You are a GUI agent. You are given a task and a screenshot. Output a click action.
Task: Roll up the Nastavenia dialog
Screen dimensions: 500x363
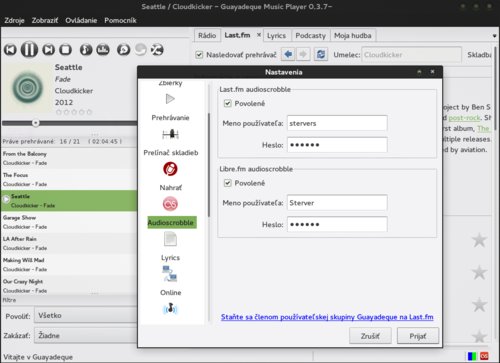point(419,72)
